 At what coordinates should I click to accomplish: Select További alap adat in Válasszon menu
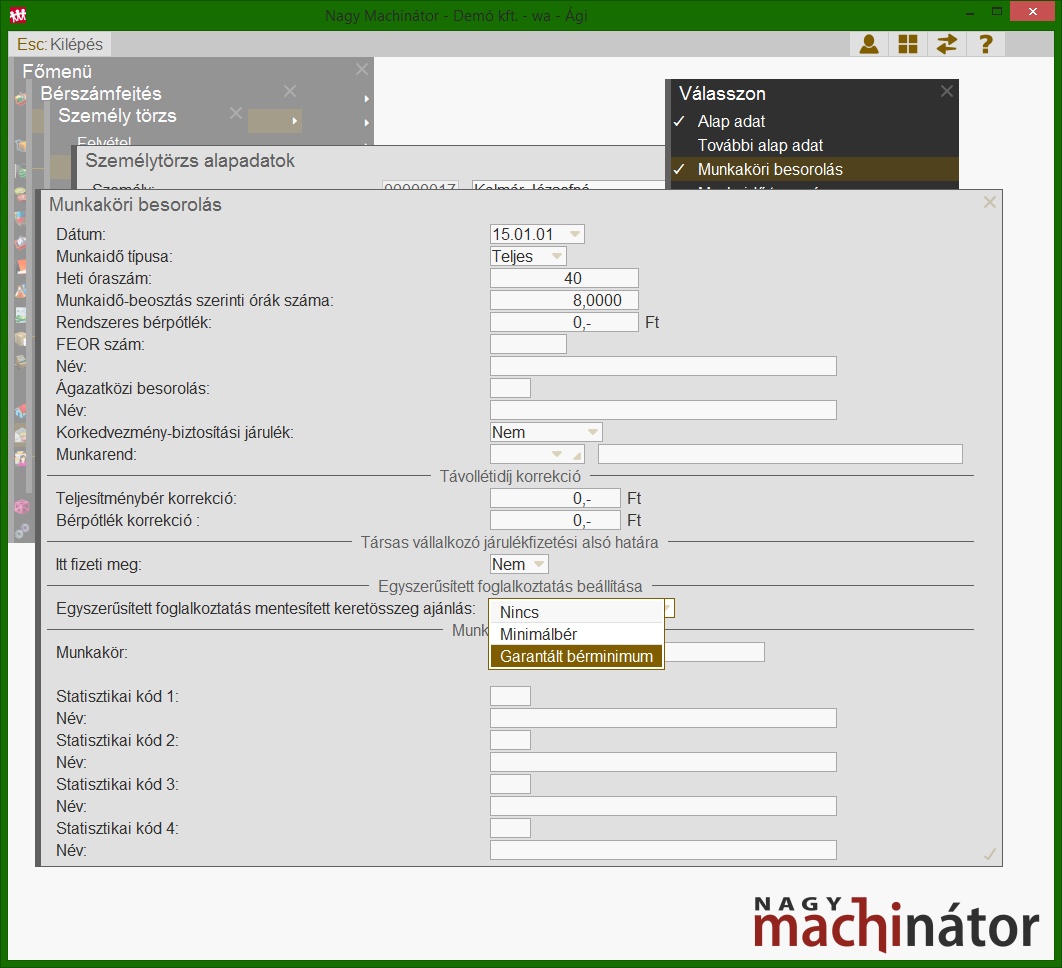coord(815,146)
